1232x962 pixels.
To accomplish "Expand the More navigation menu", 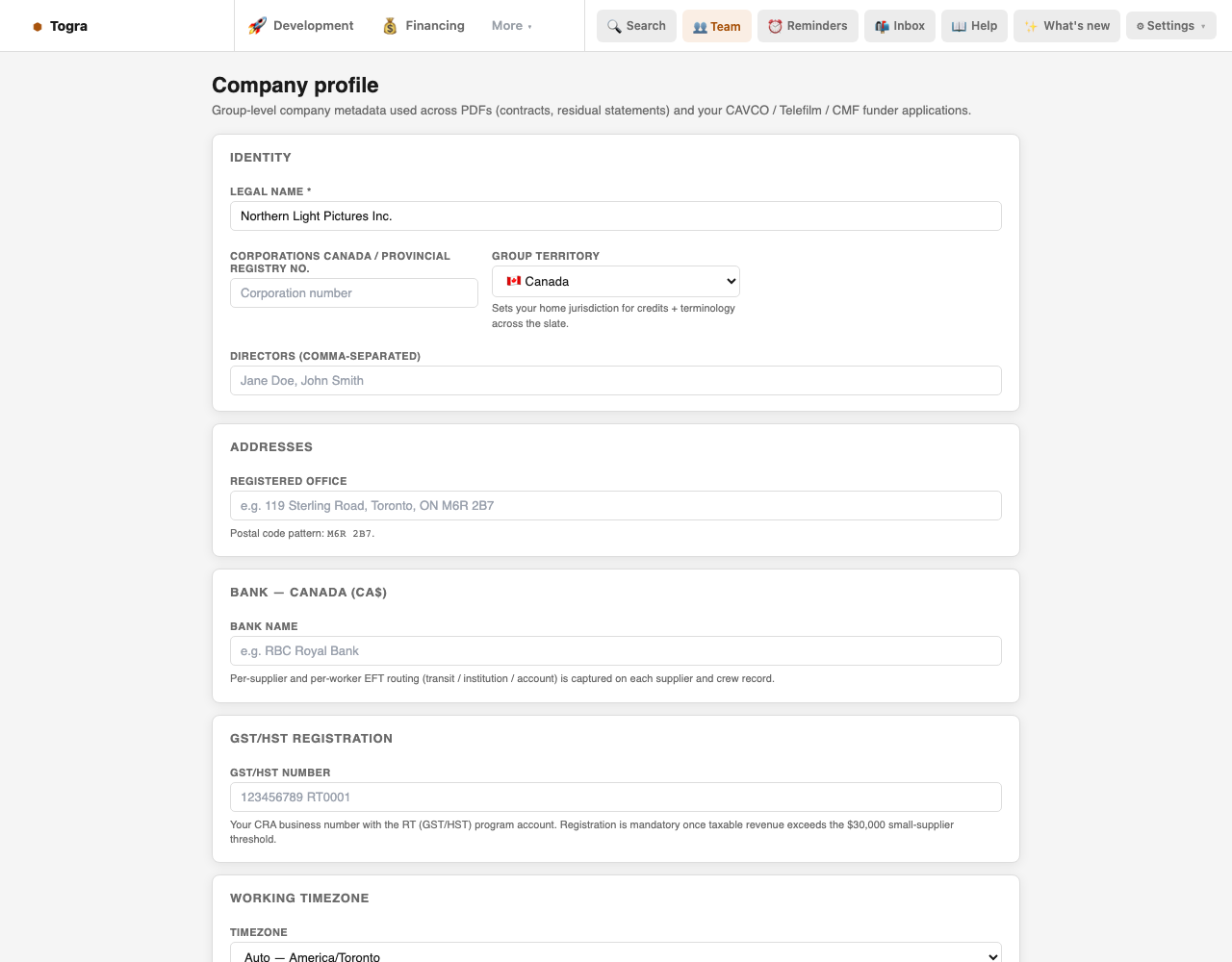I will (512, 26).
